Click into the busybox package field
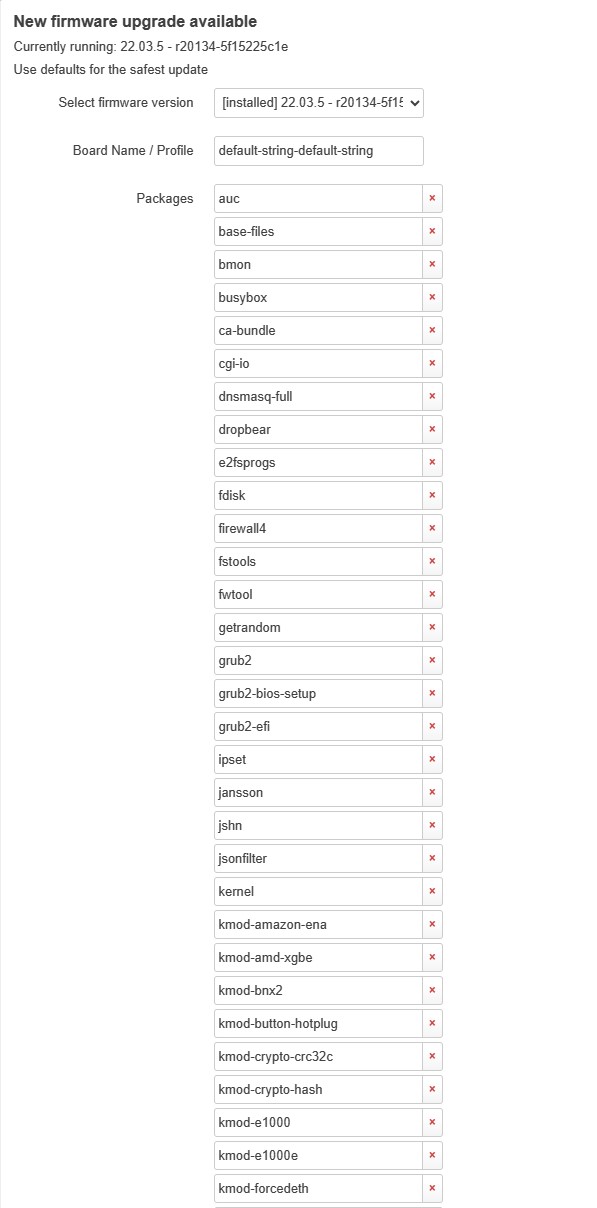Viewport: 597px width, 1208px height. [x=318, y=297]
